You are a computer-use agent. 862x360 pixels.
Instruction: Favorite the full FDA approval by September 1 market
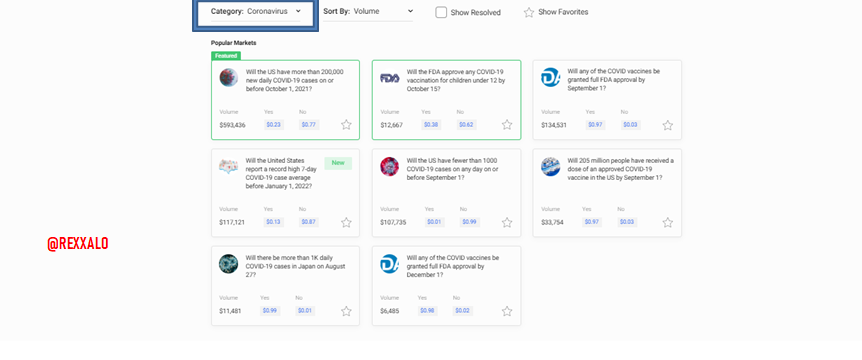tap(667, 125)
